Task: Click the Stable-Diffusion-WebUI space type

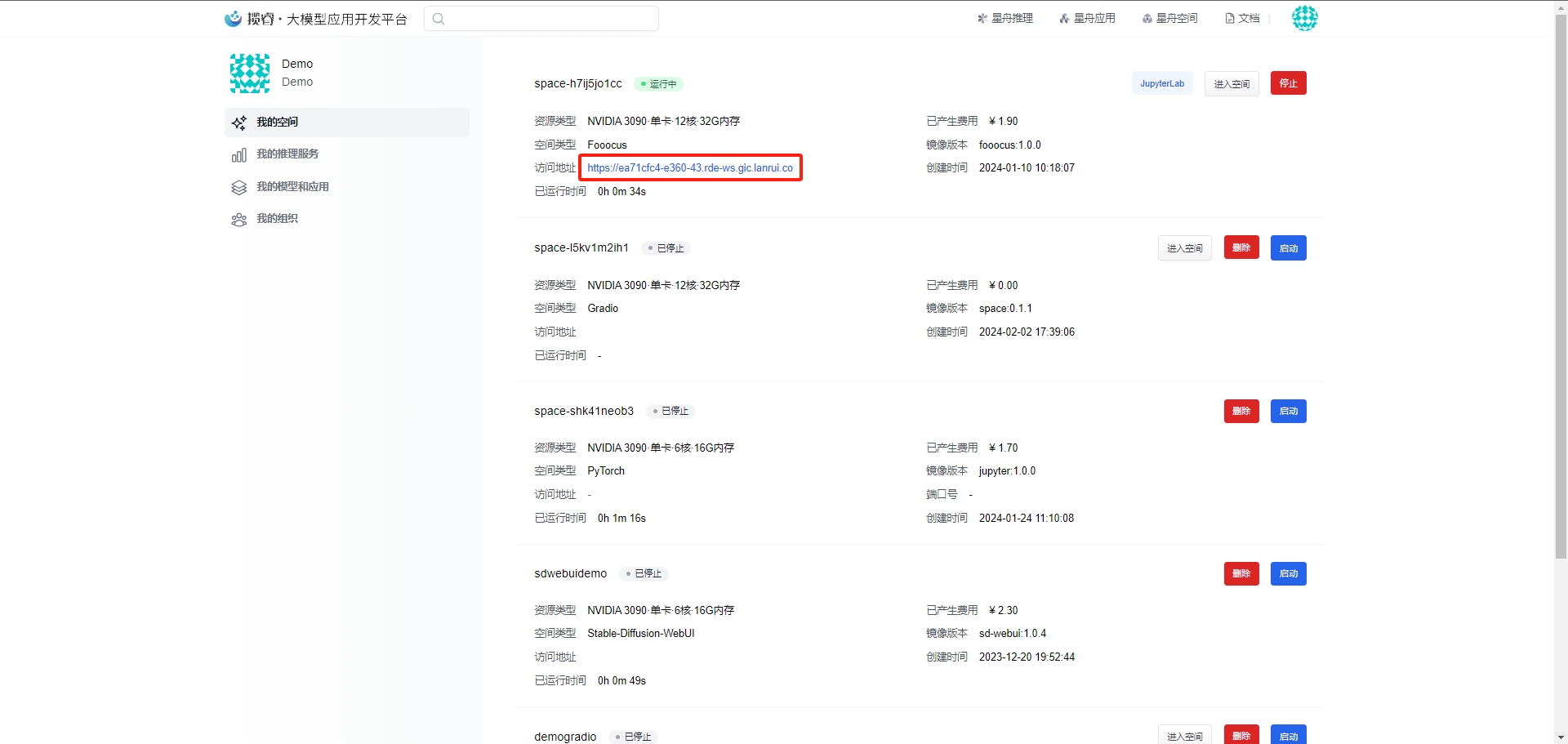Action: coord(641,634)
